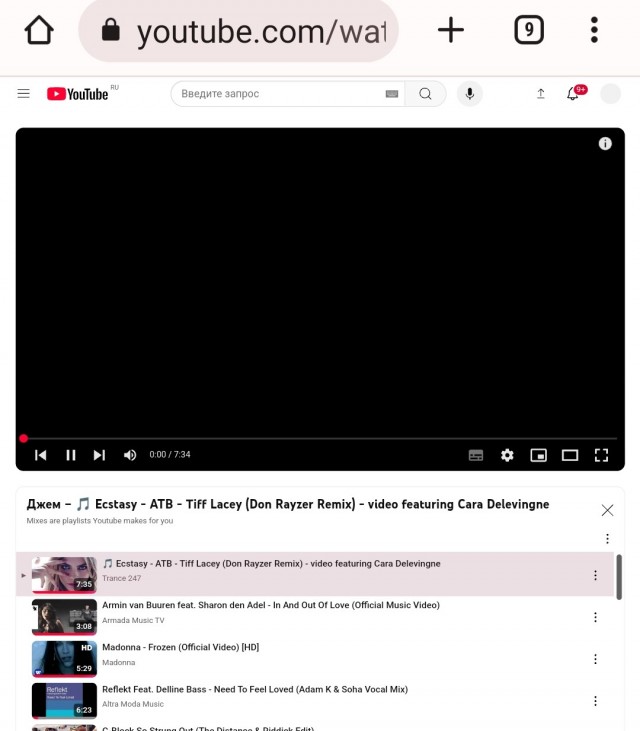Tap the browser home icon
Viewport: 640px width, 731px height.
[x=39, y=30]
